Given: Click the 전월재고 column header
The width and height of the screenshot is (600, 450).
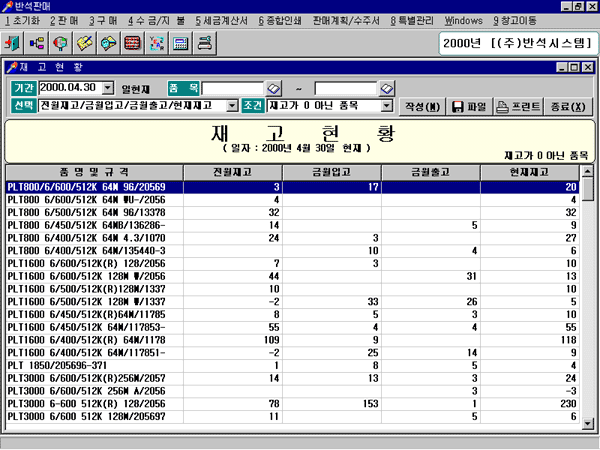Looking at the screenshot, I should pos(233,172).
